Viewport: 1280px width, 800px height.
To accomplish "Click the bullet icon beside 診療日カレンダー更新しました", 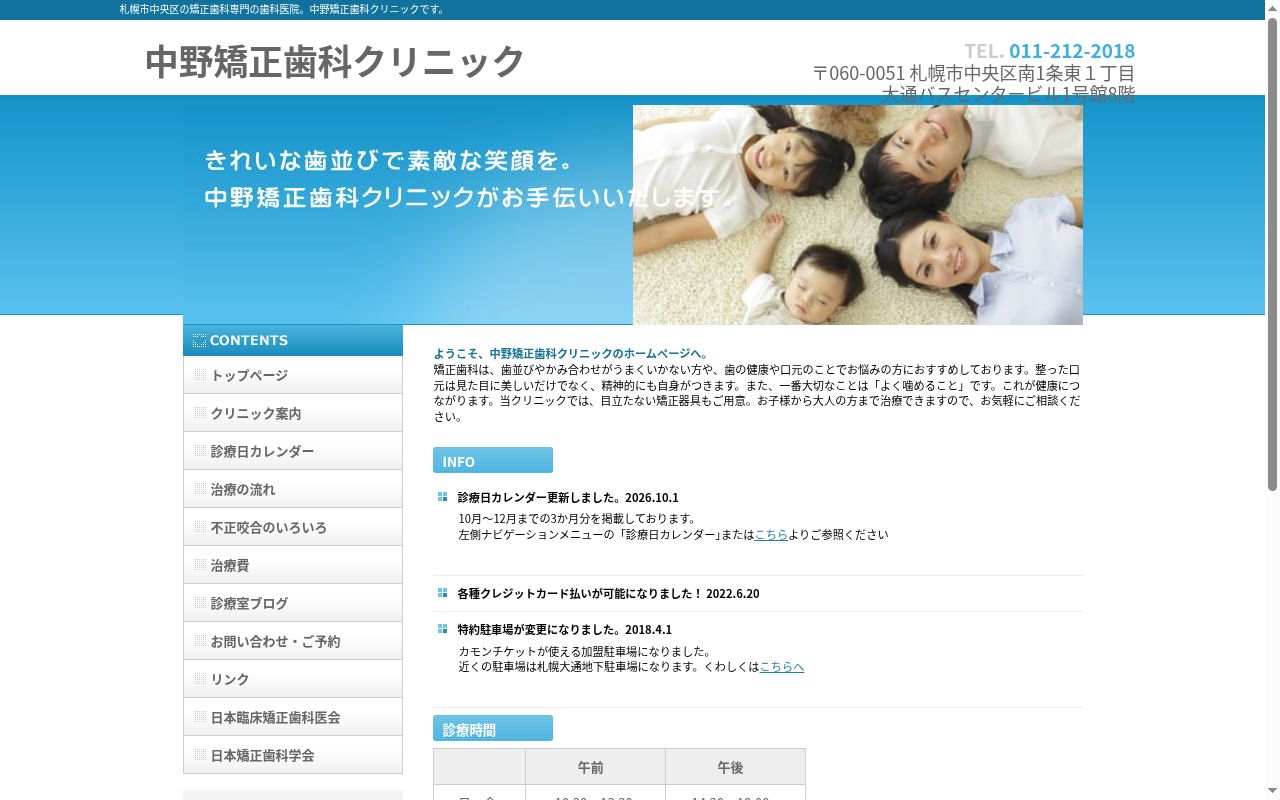I will 442,497.
